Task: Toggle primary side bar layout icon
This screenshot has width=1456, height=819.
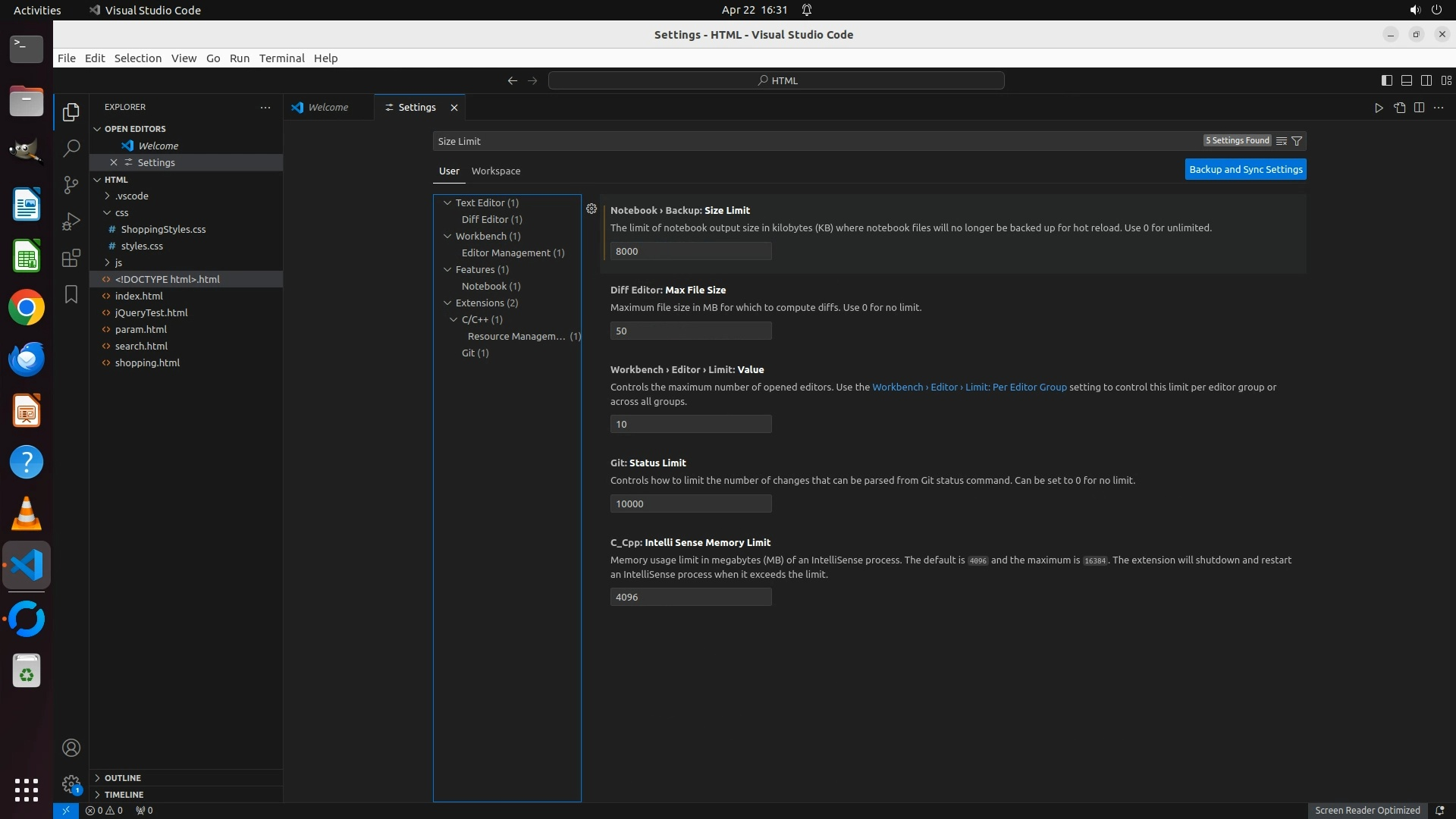Action: click(x=1386, y=80)
